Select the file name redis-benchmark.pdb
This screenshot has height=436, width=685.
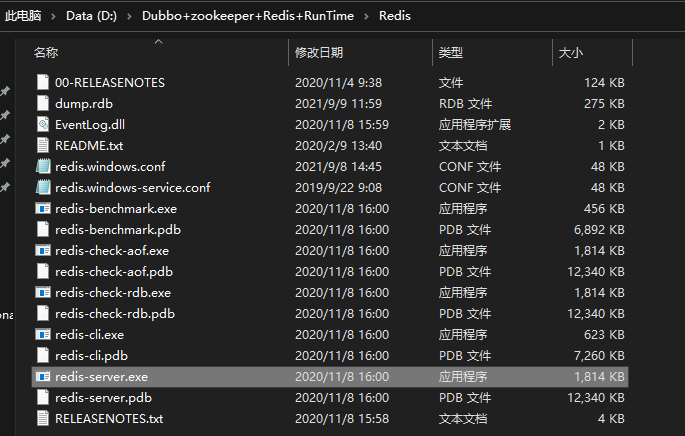tap(118, 230)
